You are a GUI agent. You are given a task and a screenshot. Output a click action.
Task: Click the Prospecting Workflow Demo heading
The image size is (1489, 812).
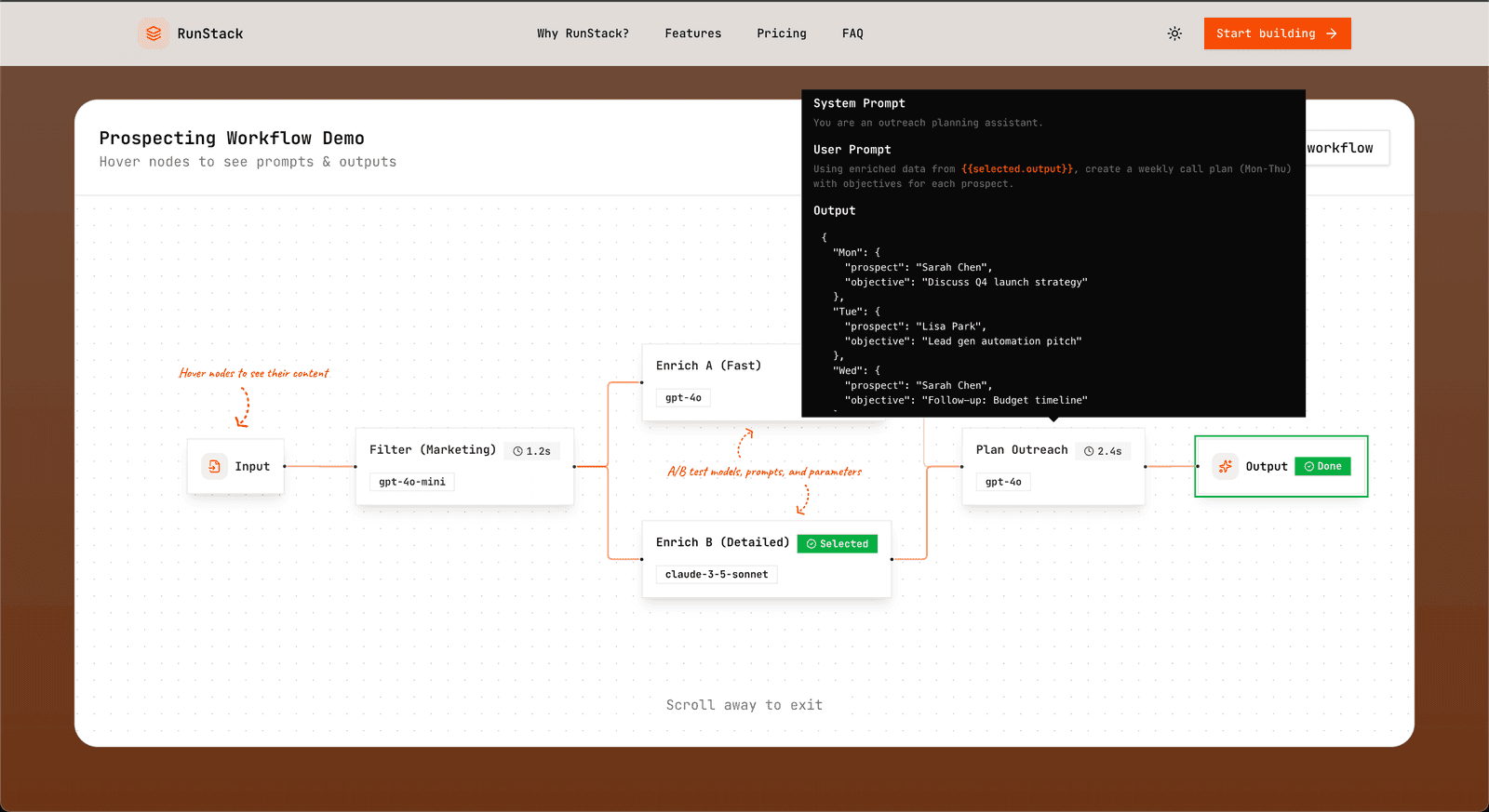(232, 139)
